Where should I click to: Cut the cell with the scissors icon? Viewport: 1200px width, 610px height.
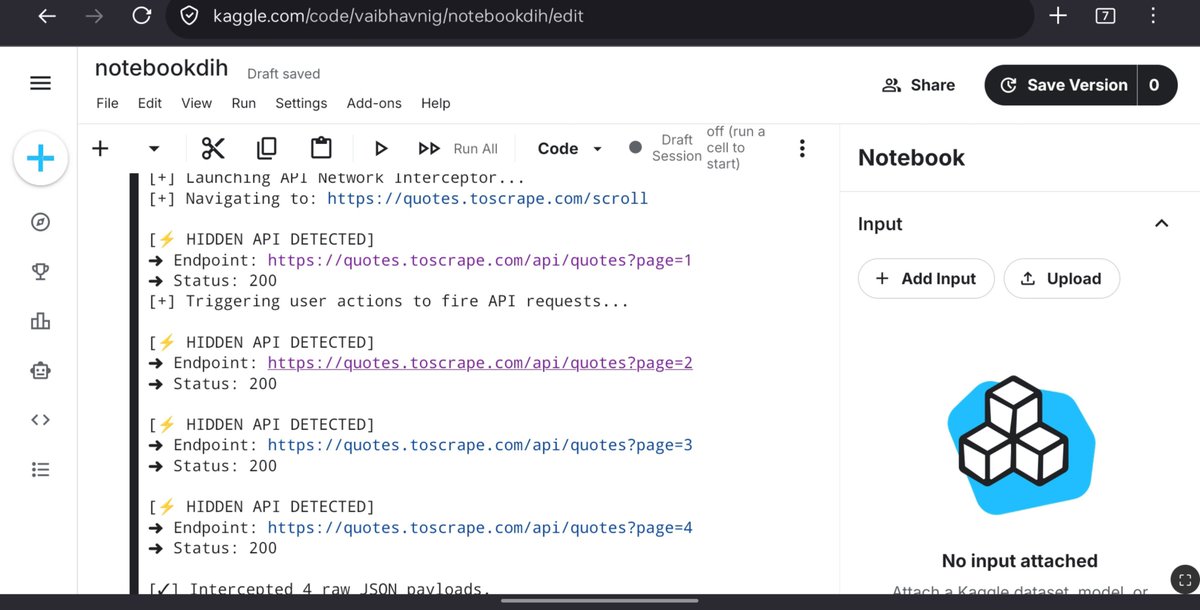(213, 148)
